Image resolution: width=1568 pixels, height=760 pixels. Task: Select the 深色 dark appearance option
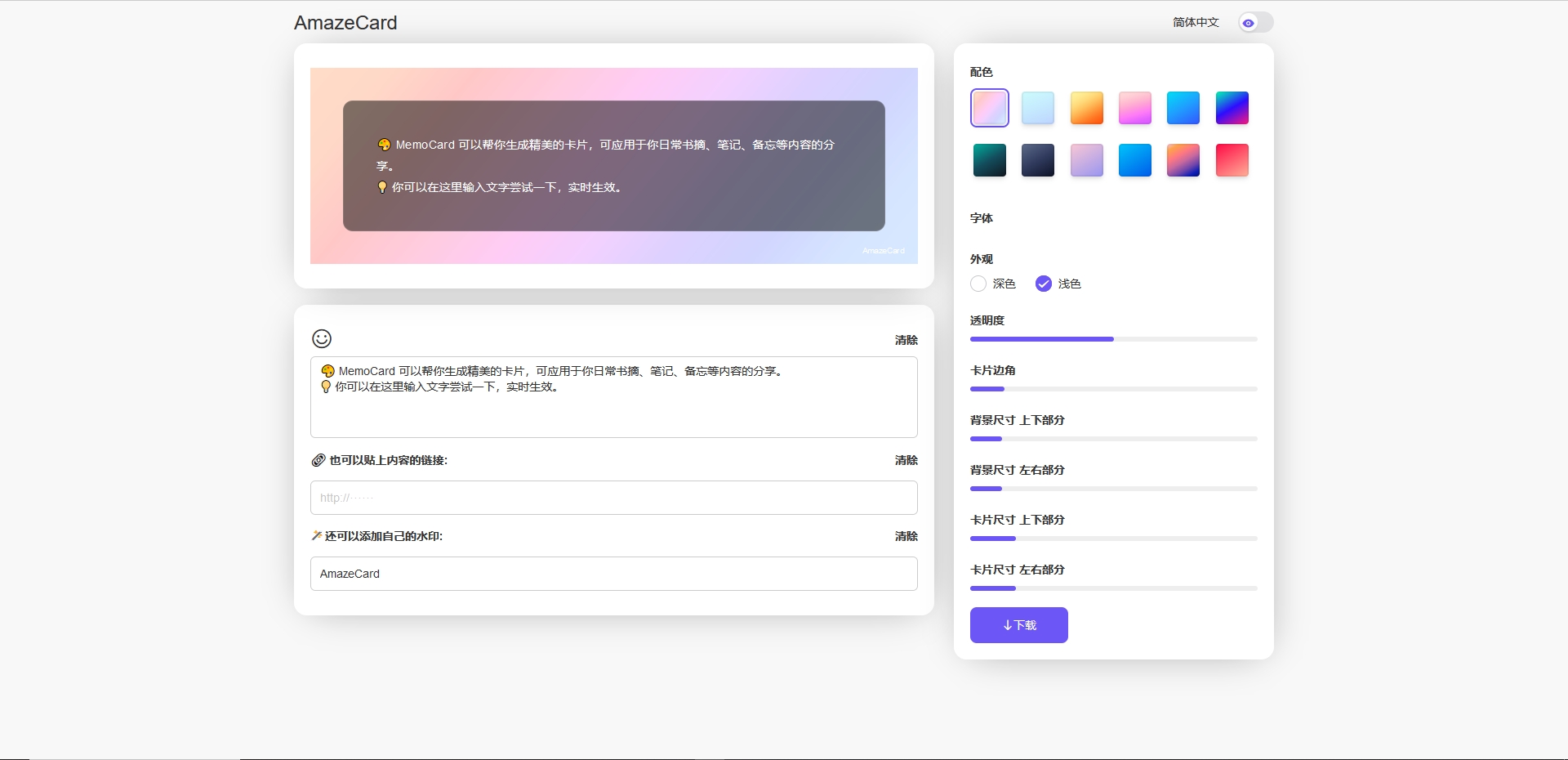tap(978, 284)
